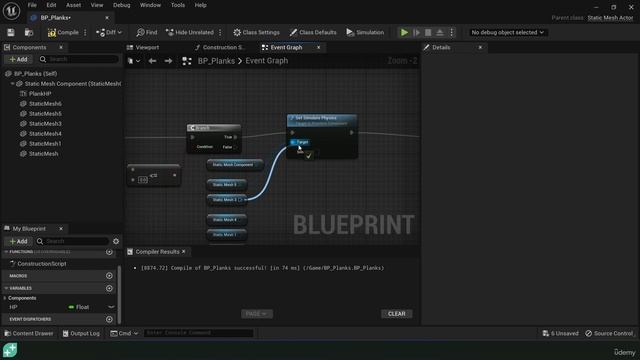The width and height of the screenshot is (640, 360).
Task: Select BP_Planks (Self) in Components tree
Action: click(x=35, y=73)
